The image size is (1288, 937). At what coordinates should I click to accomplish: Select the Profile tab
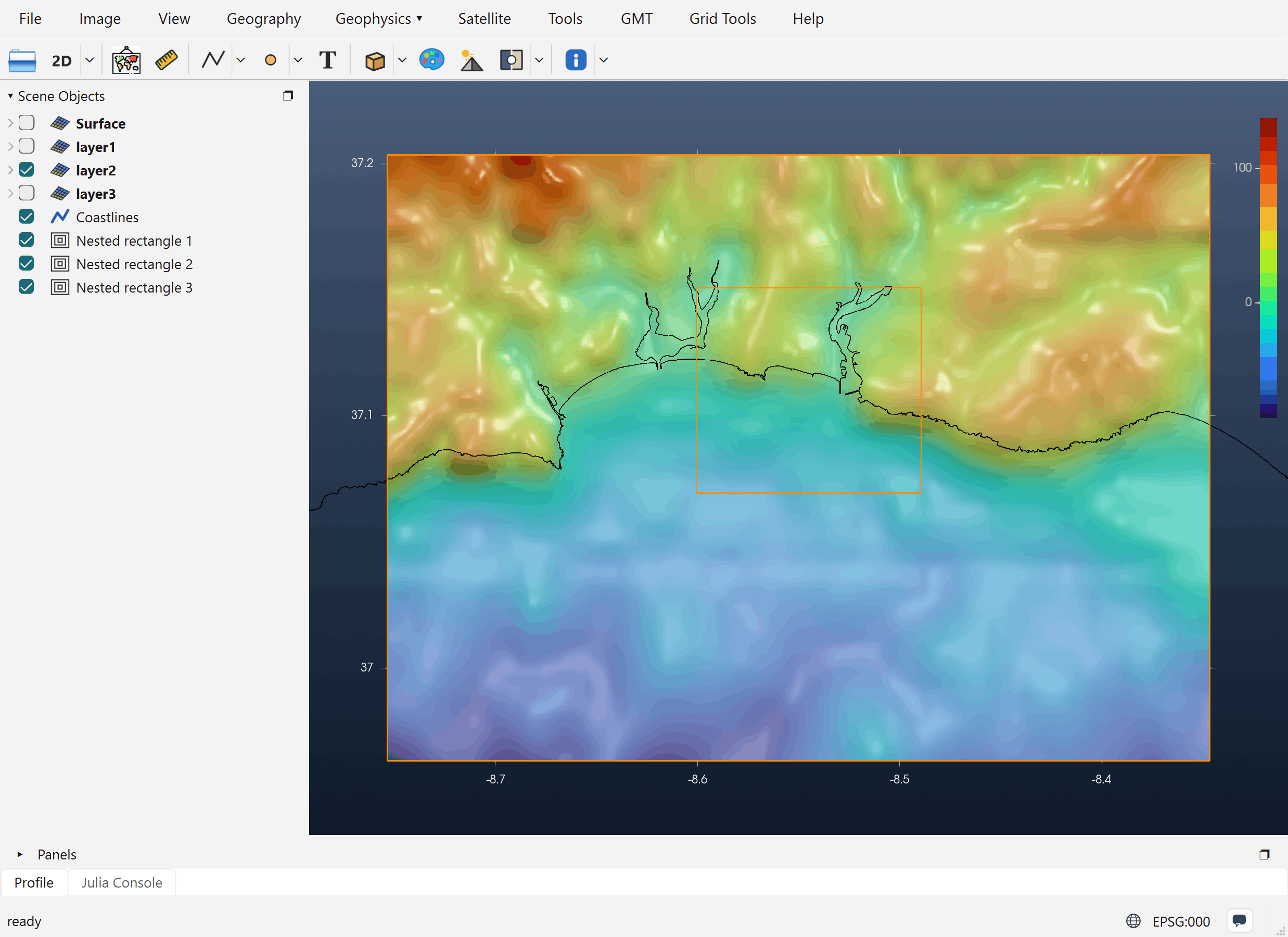click(34, 882)
